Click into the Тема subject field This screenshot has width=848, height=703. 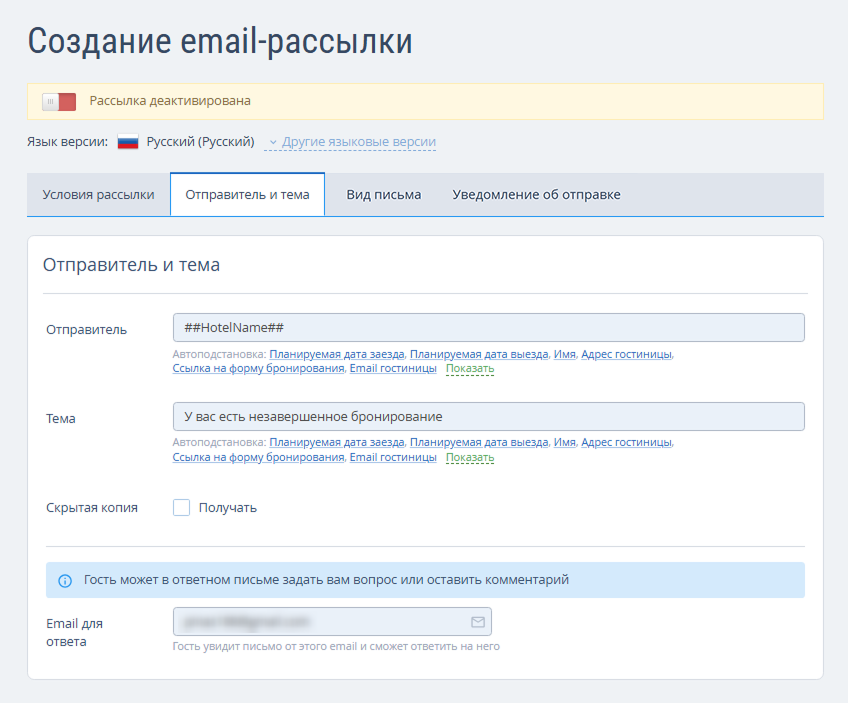[488, 416]
